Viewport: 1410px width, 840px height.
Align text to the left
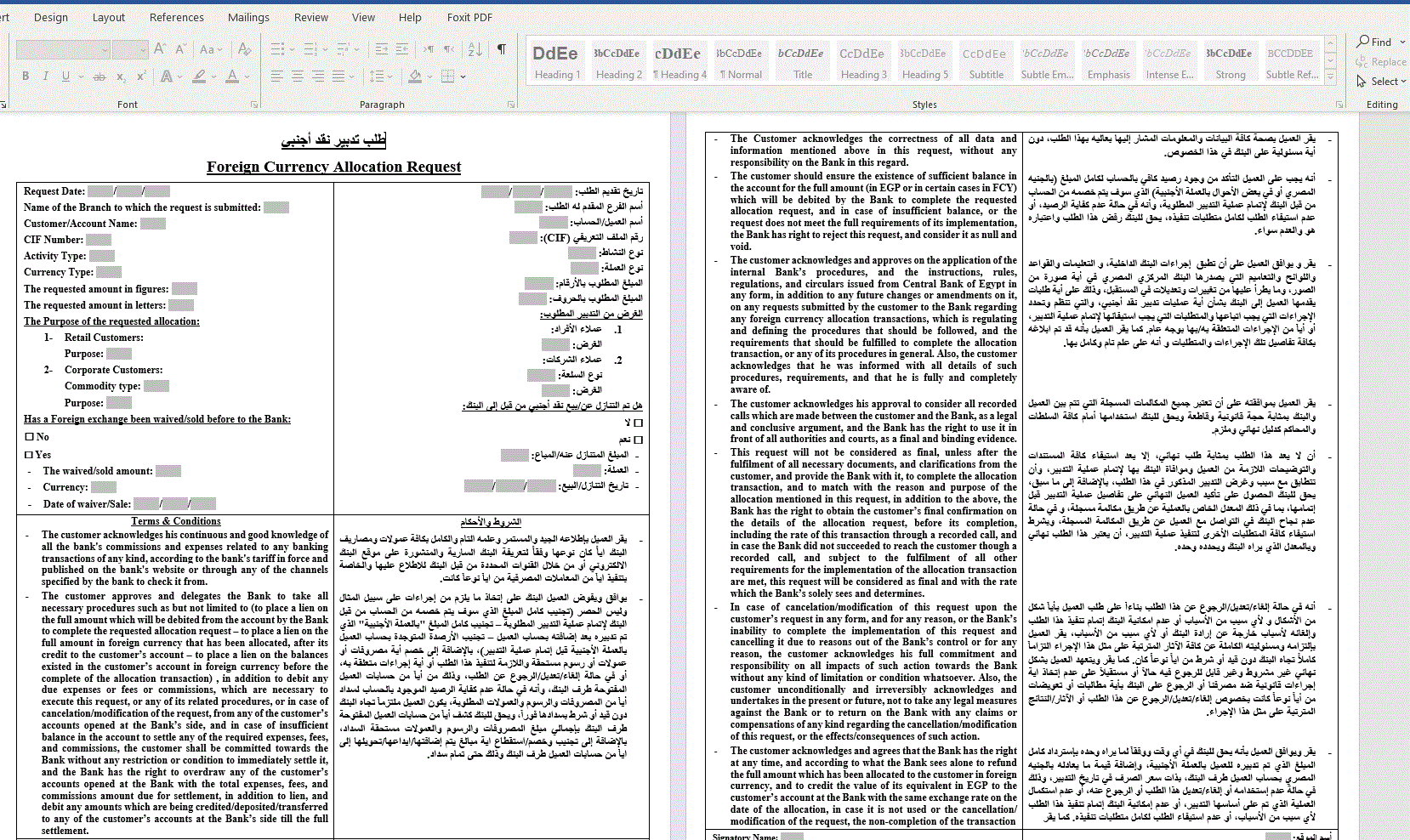277,77
